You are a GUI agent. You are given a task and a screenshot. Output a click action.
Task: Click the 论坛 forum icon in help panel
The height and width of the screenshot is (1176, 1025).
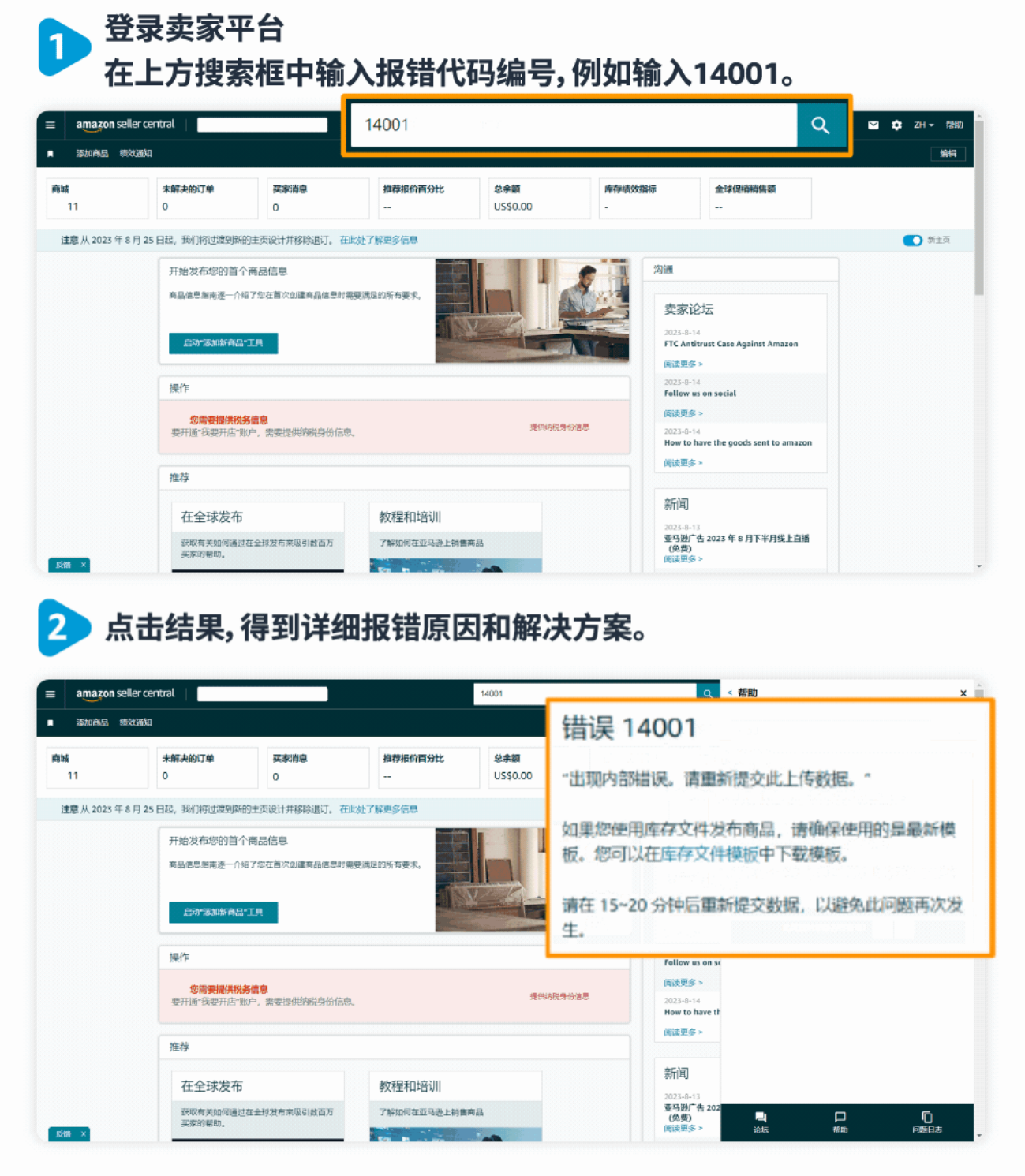(761, 1120)
